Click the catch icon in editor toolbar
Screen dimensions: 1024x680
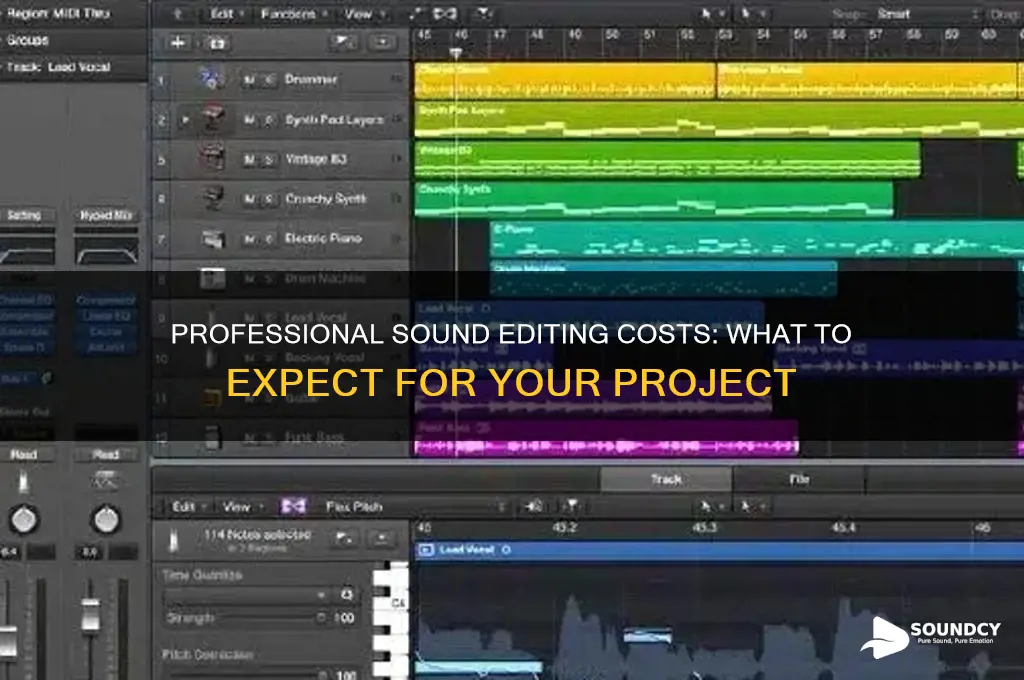[571, 506]
